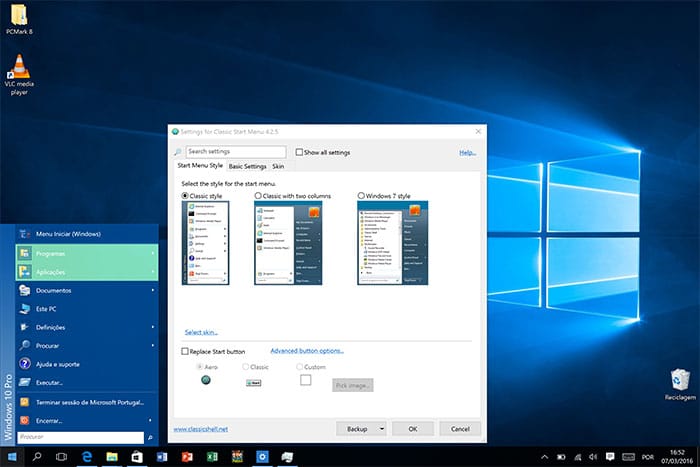
Task: Click search magnifier in Classic Start menu
Action: pyautogui.click(x=150, y=438)
